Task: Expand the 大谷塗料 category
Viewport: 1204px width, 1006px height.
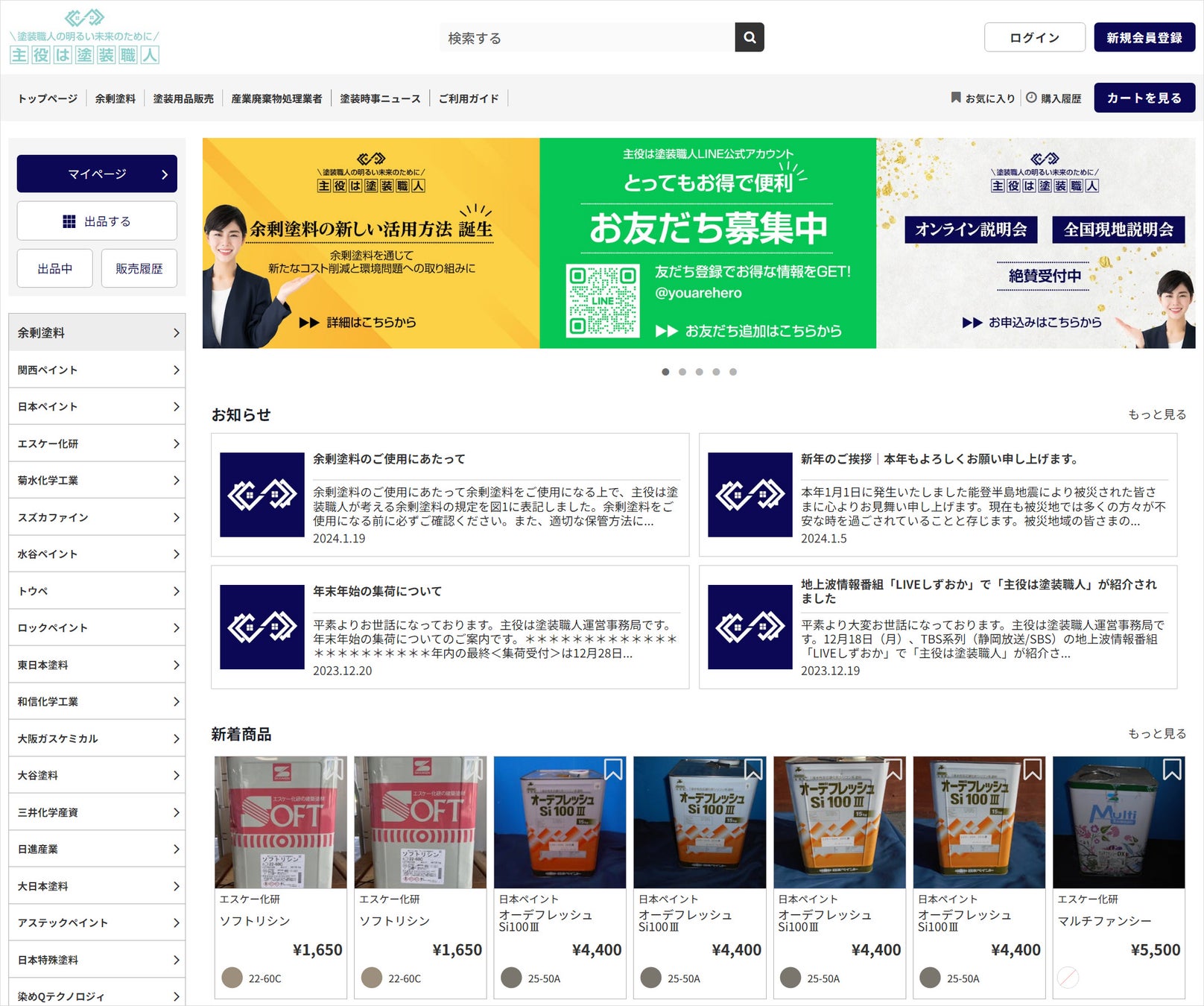Action: tap(97, 775)
